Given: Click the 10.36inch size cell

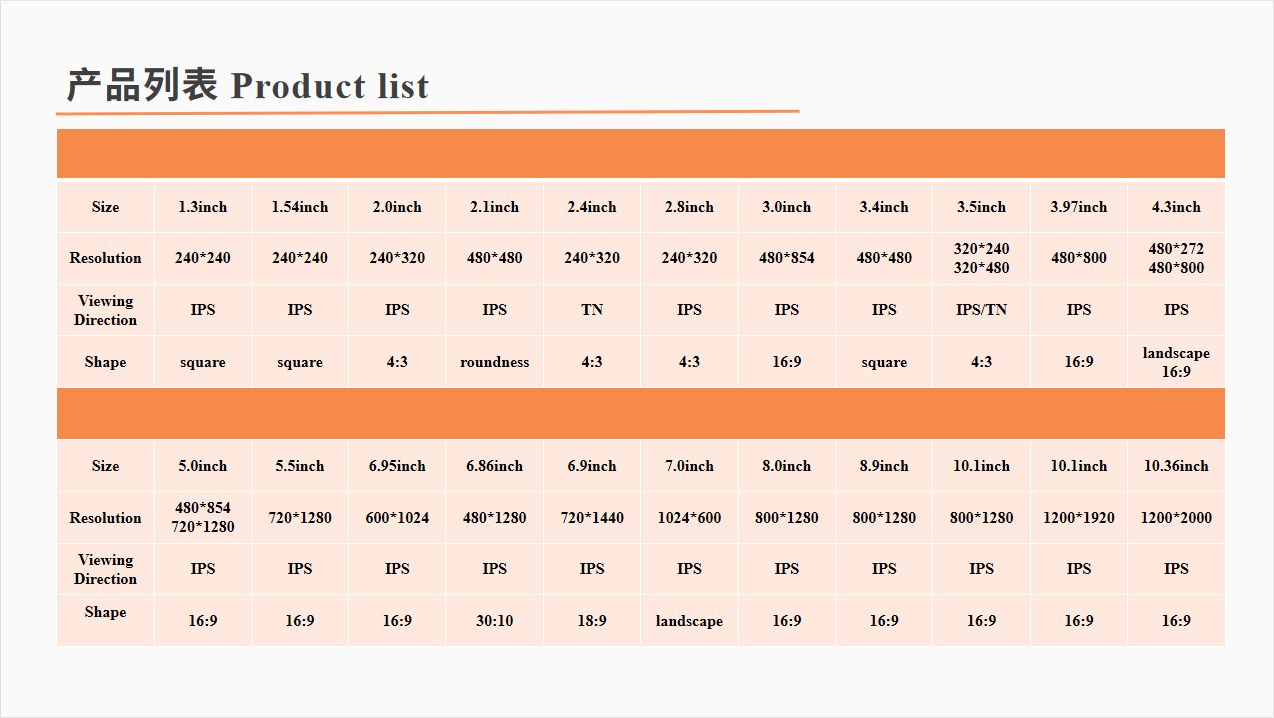Looking at the screenshot, I should click(x=1176, y=466).
